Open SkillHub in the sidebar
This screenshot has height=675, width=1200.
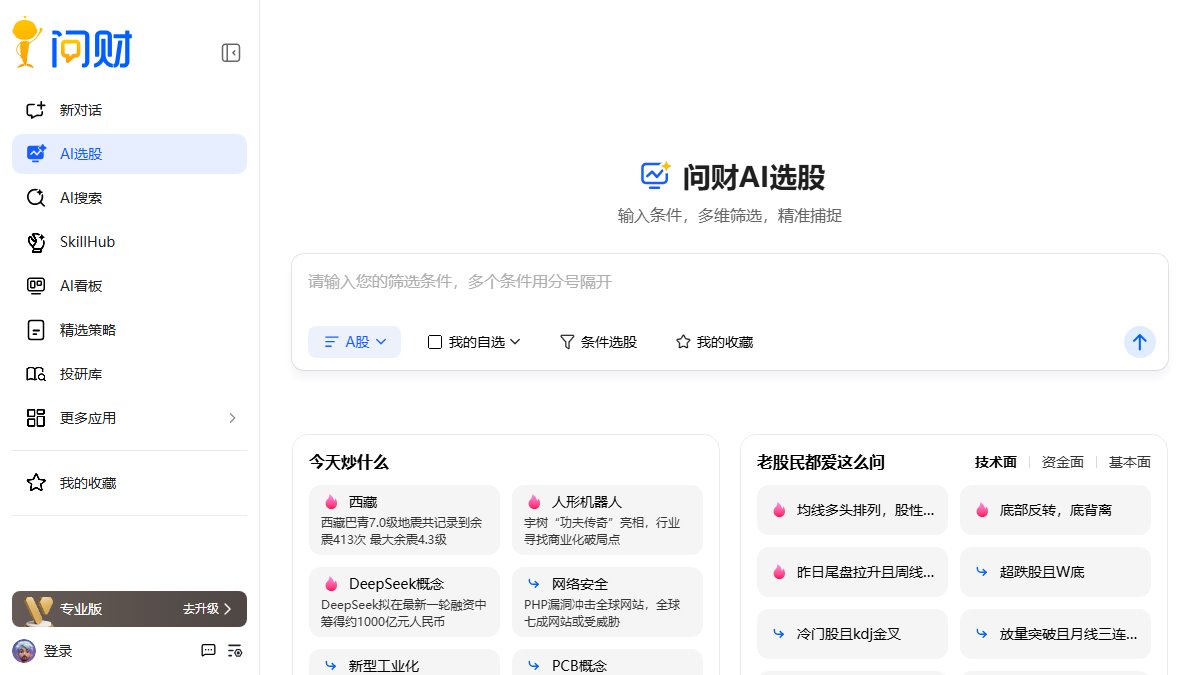click(129, 242)
